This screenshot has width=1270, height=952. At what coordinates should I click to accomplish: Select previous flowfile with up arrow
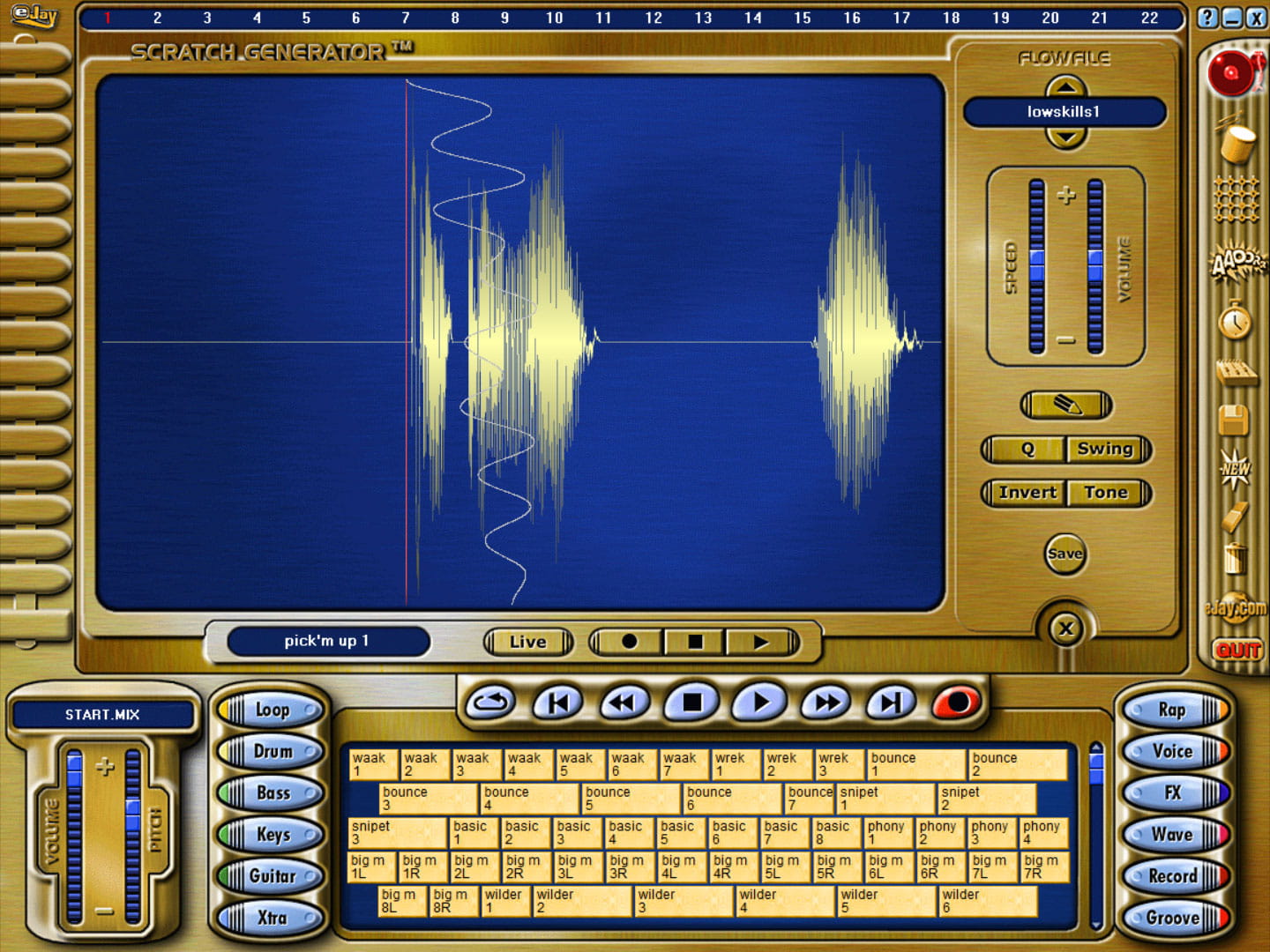pos(1065,87)
